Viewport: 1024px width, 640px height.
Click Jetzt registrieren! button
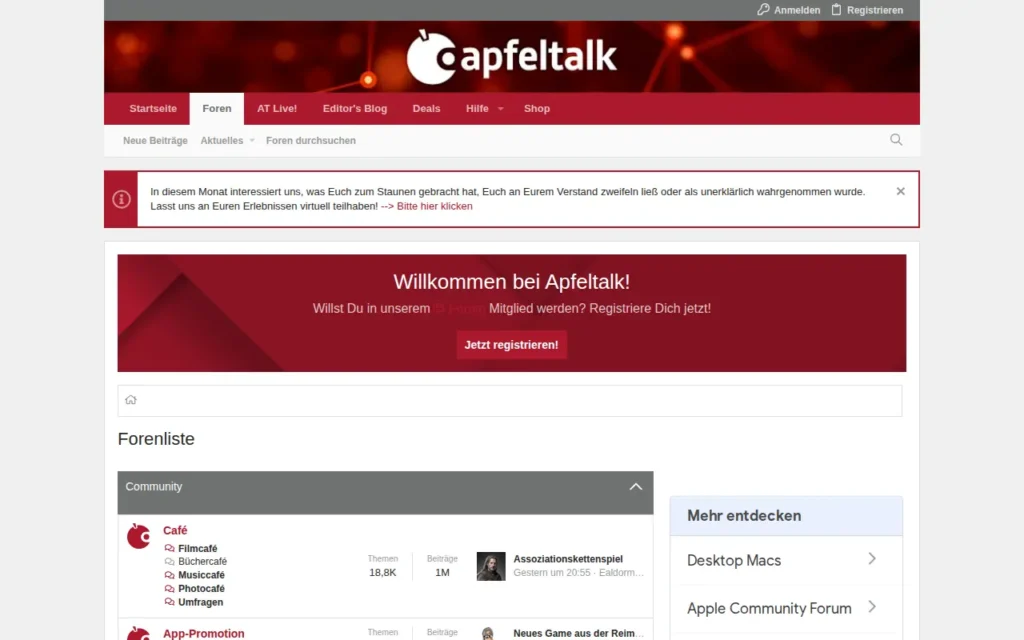coord(511,345)
